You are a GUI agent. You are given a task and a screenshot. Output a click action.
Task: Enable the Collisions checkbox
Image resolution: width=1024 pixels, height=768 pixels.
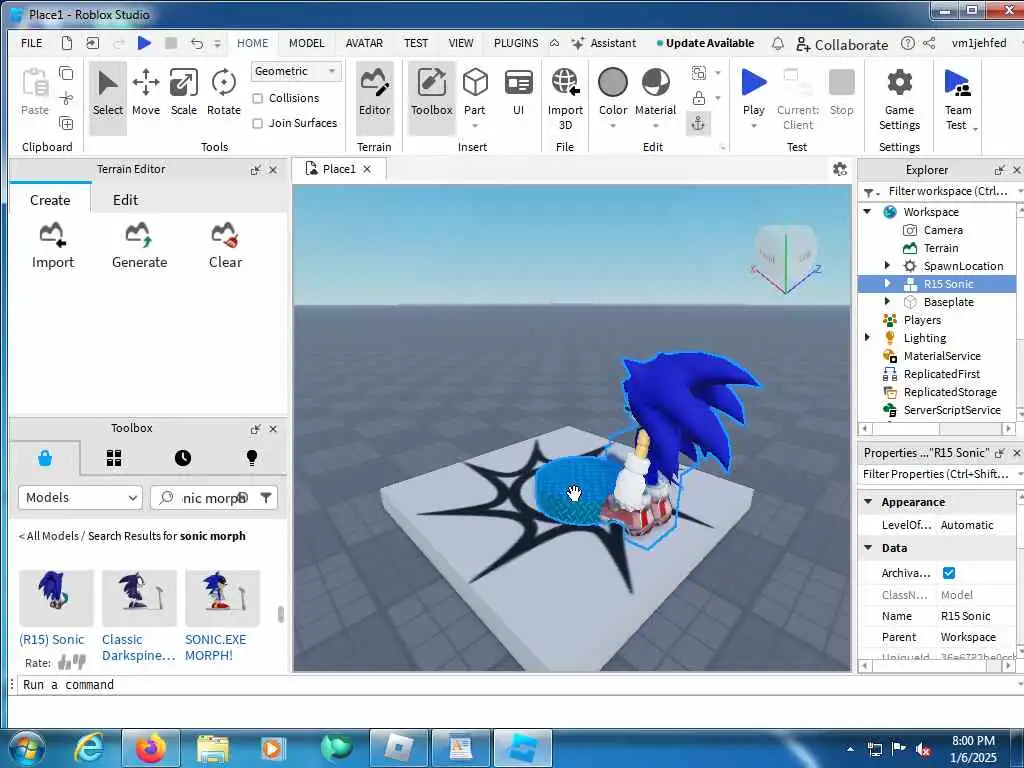click(257, 98)
